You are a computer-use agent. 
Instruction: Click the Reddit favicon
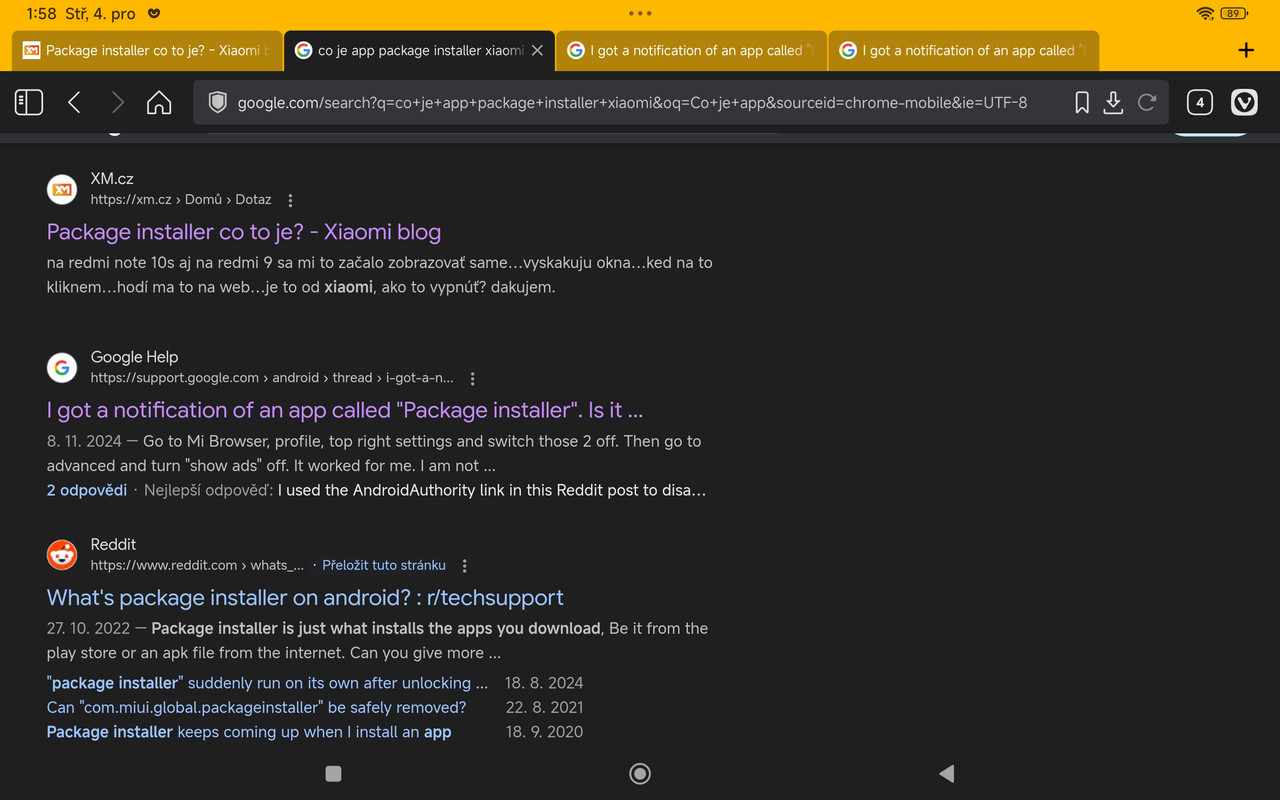[62, 554]
